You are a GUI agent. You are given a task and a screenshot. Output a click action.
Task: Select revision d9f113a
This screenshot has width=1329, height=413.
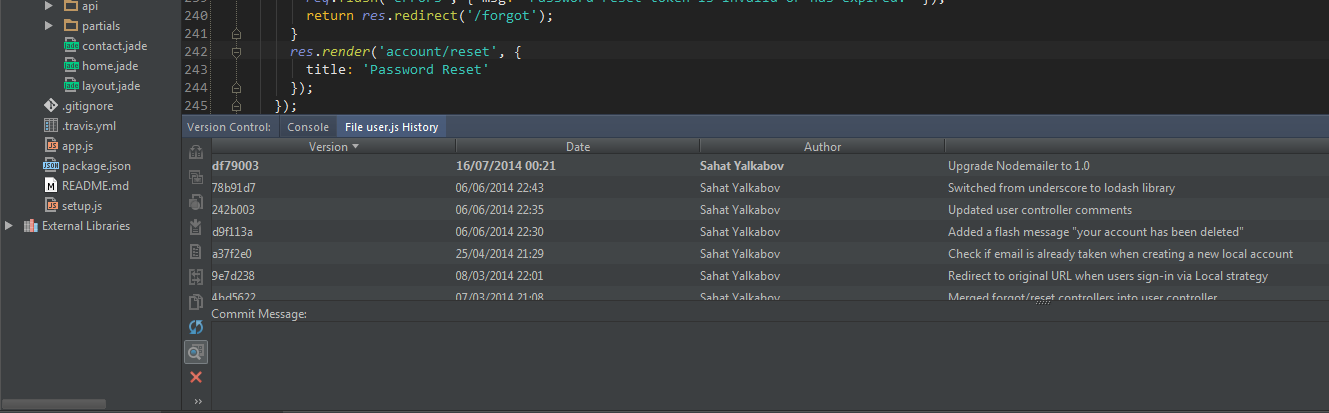point(770,231)
